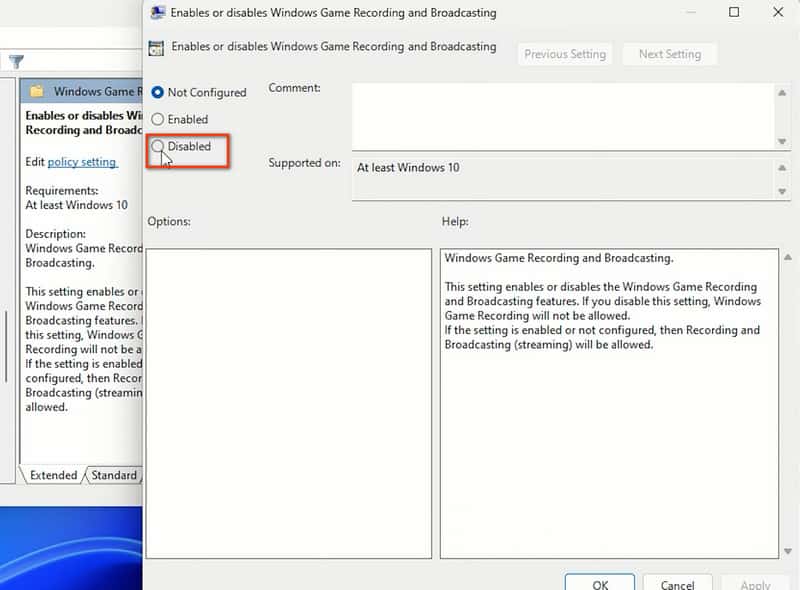The image size is (800, 590).
Task: Click the filter funnel icon
Action: tap(16, 62)
